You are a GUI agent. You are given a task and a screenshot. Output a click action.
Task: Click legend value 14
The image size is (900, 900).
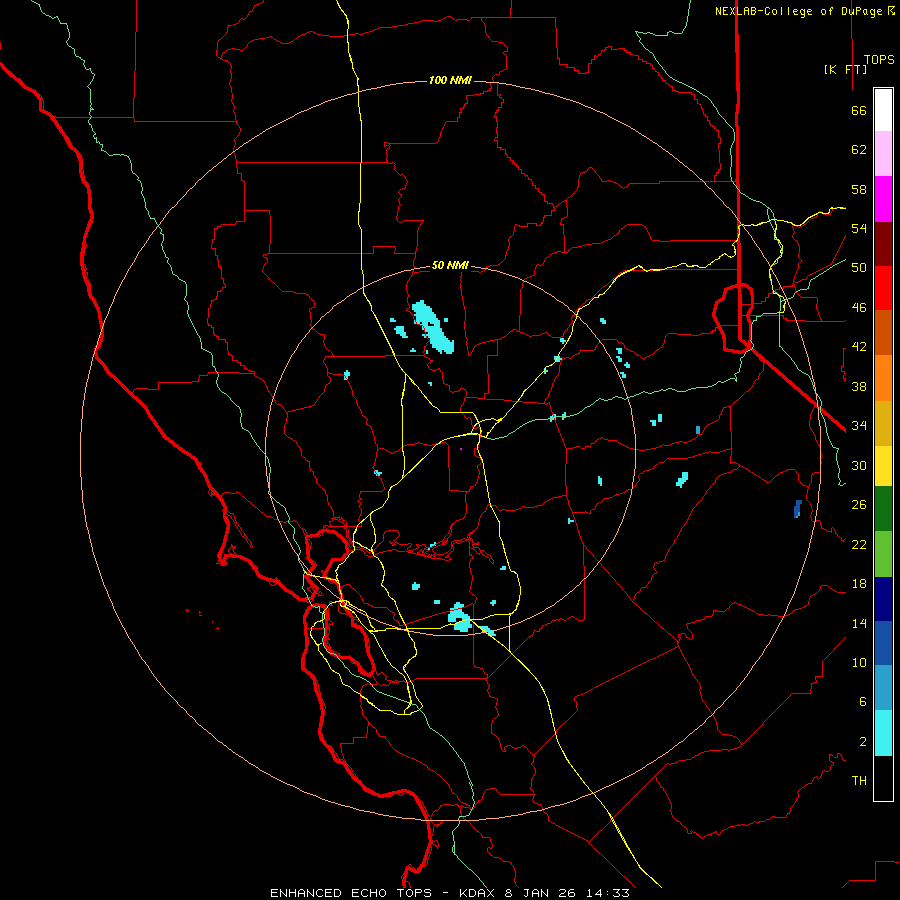coord(859,623)
